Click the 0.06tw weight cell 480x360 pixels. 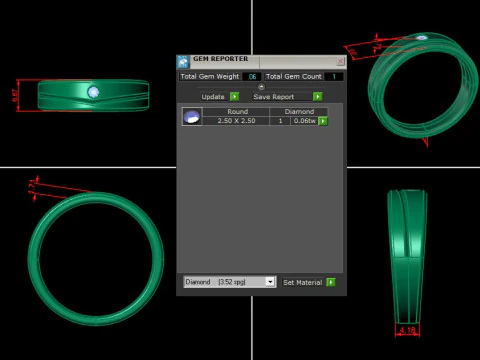[304, 121]
